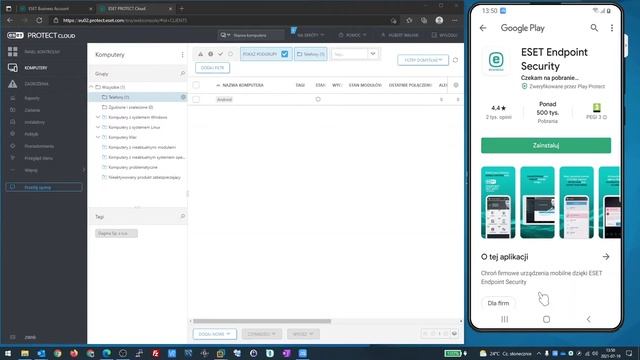
Task: Click the horizontal scrollbar under the table
Action: 262,321
